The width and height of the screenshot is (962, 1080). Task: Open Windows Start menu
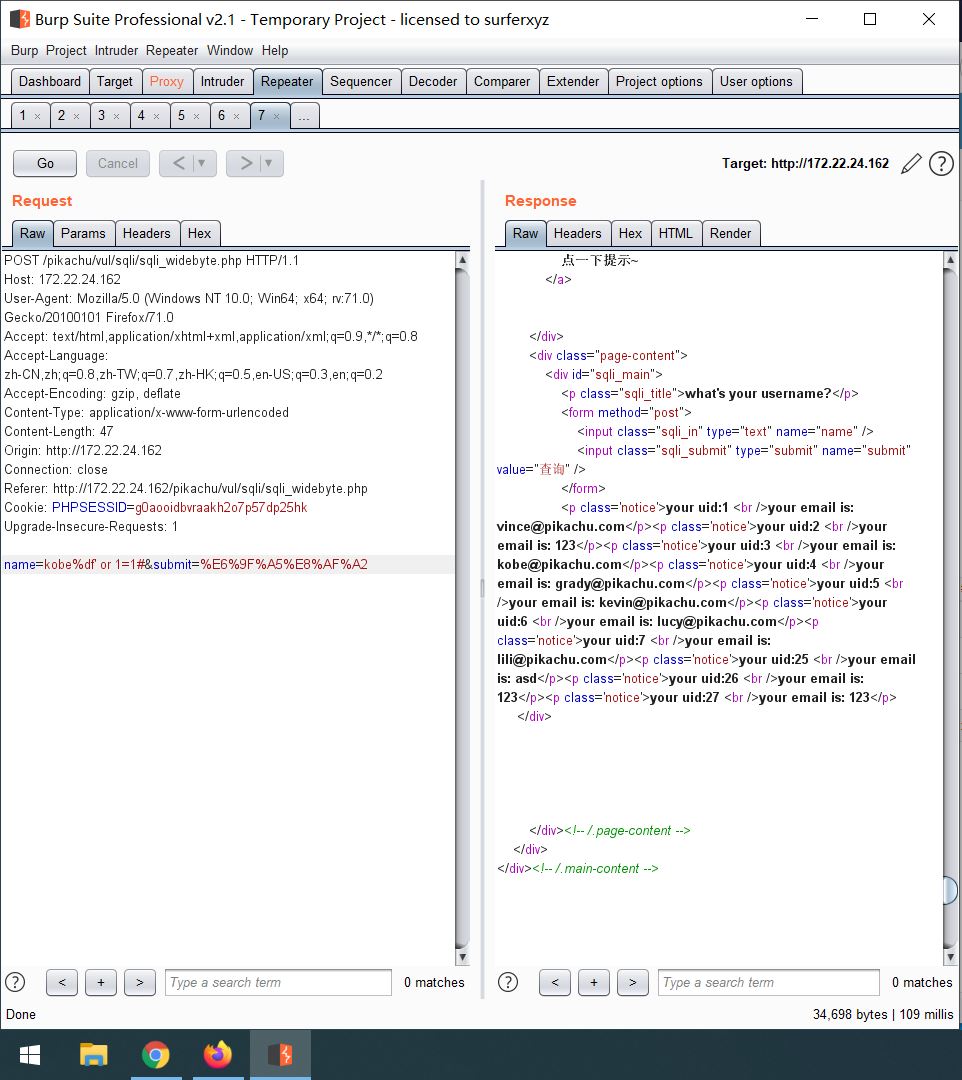pyautogui.click(x=30, y=1055)
